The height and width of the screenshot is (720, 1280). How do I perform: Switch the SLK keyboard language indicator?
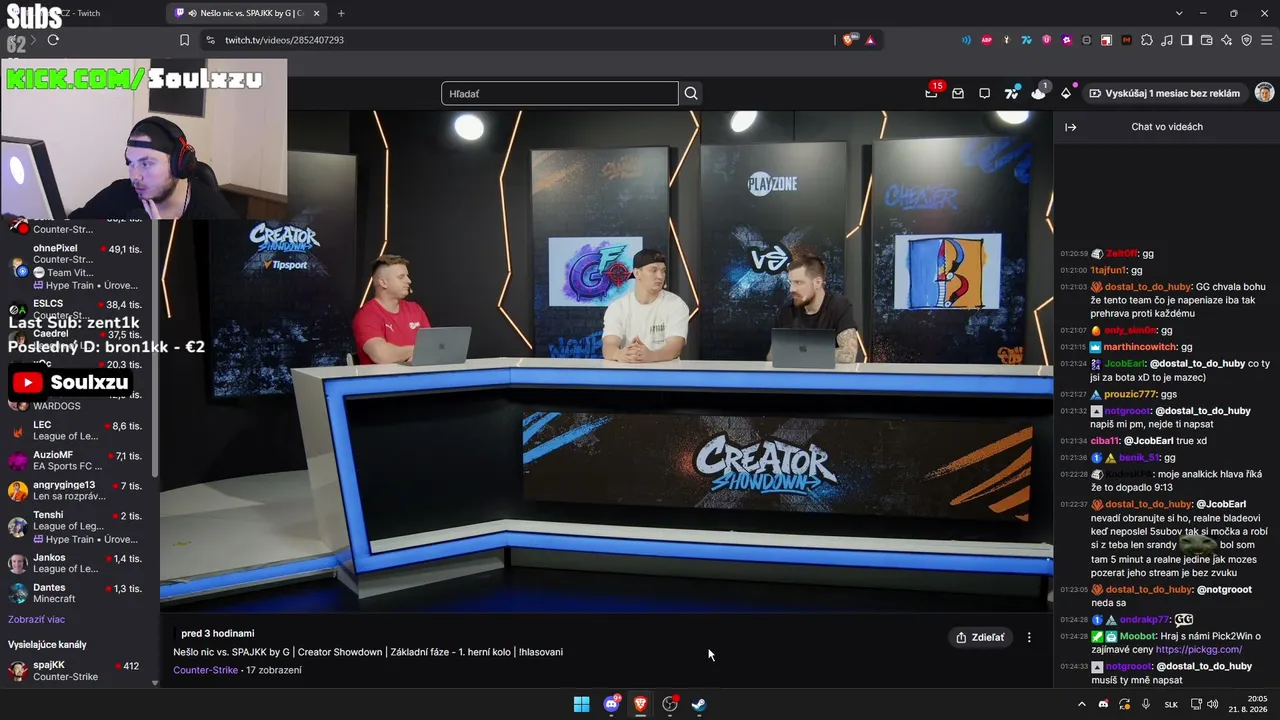tap(1171, 704)
